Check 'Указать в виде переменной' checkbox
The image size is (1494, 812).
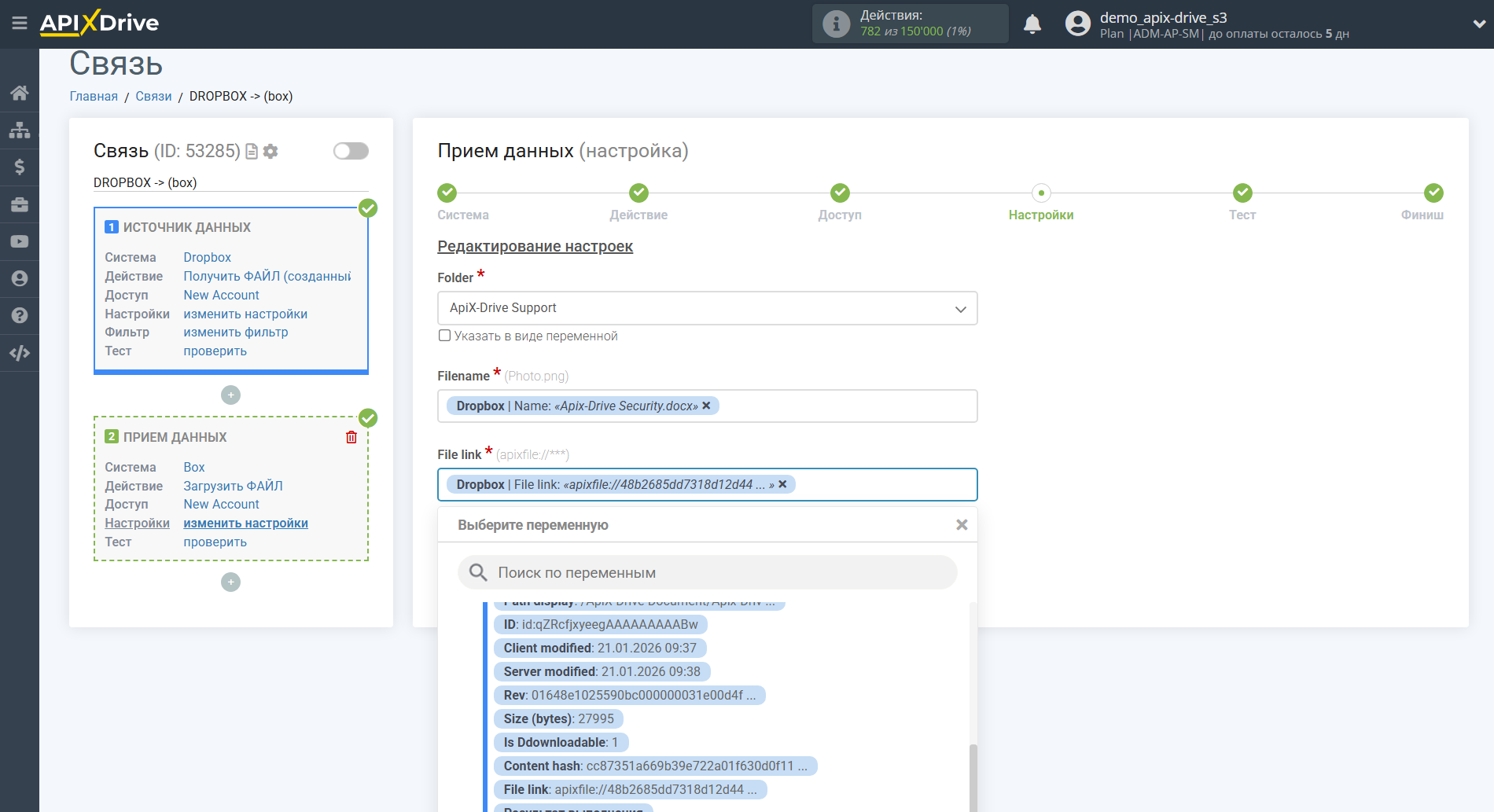tap(445, 336)
